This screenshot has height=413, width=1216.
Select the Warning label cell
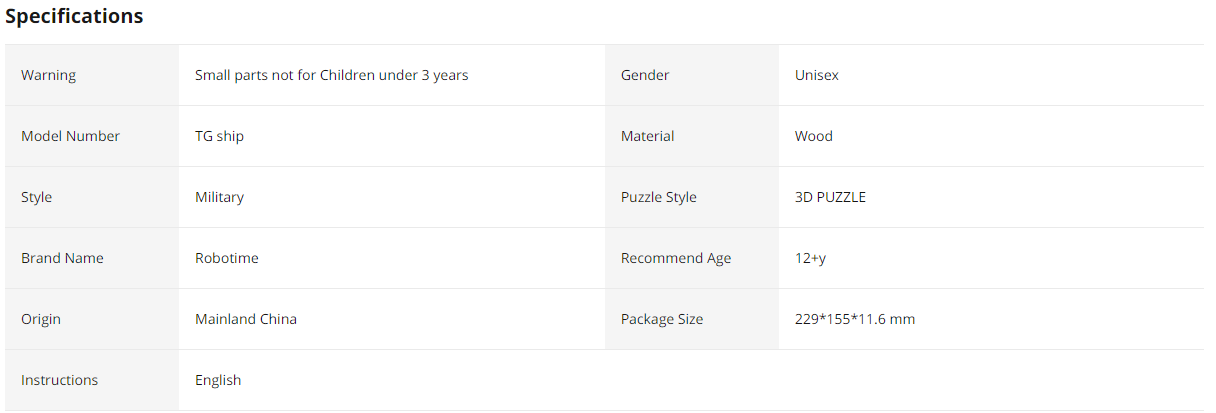(x=92, y=75)
